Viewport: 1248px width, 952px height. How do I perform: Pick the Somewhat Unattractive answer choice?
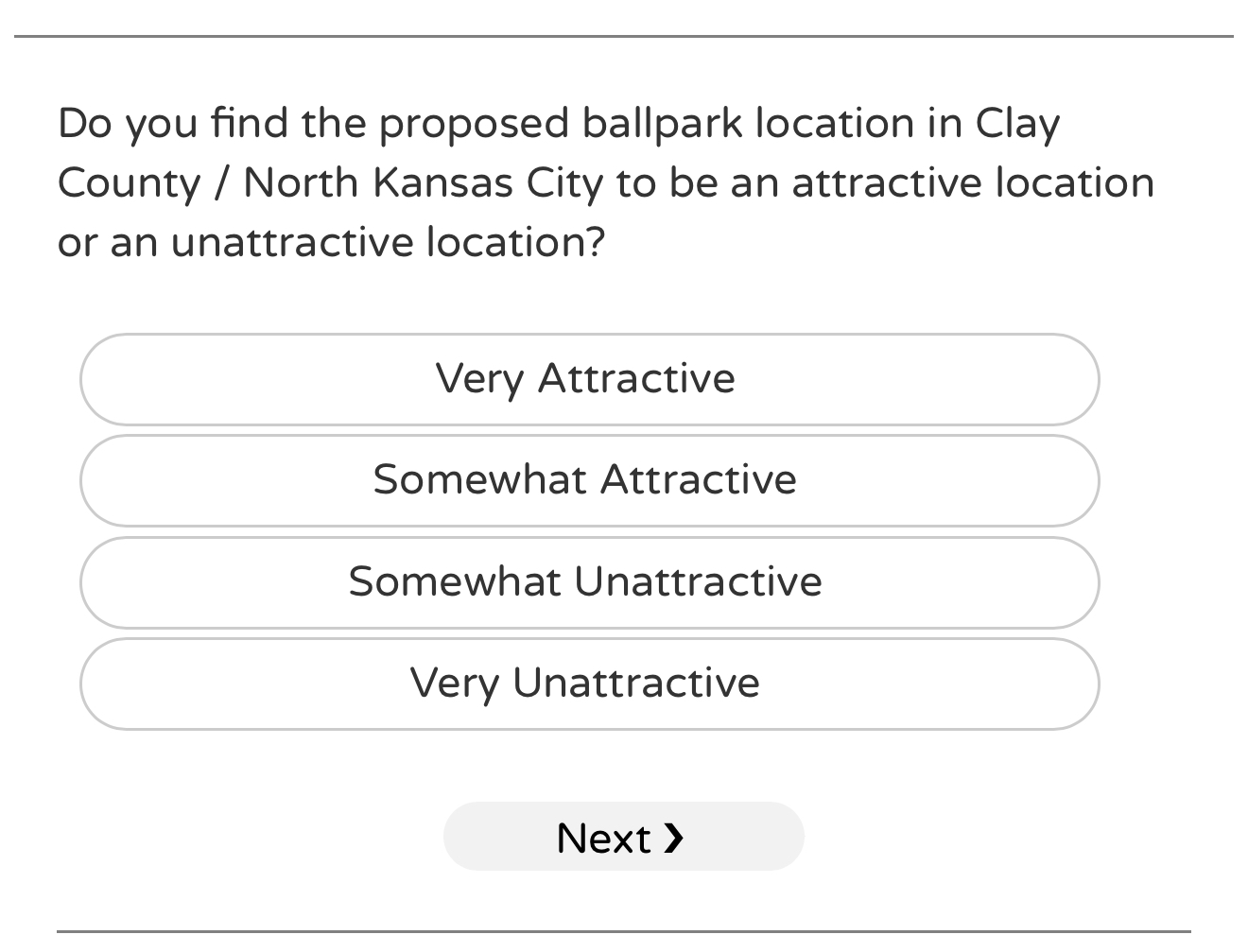coord(589,582)
